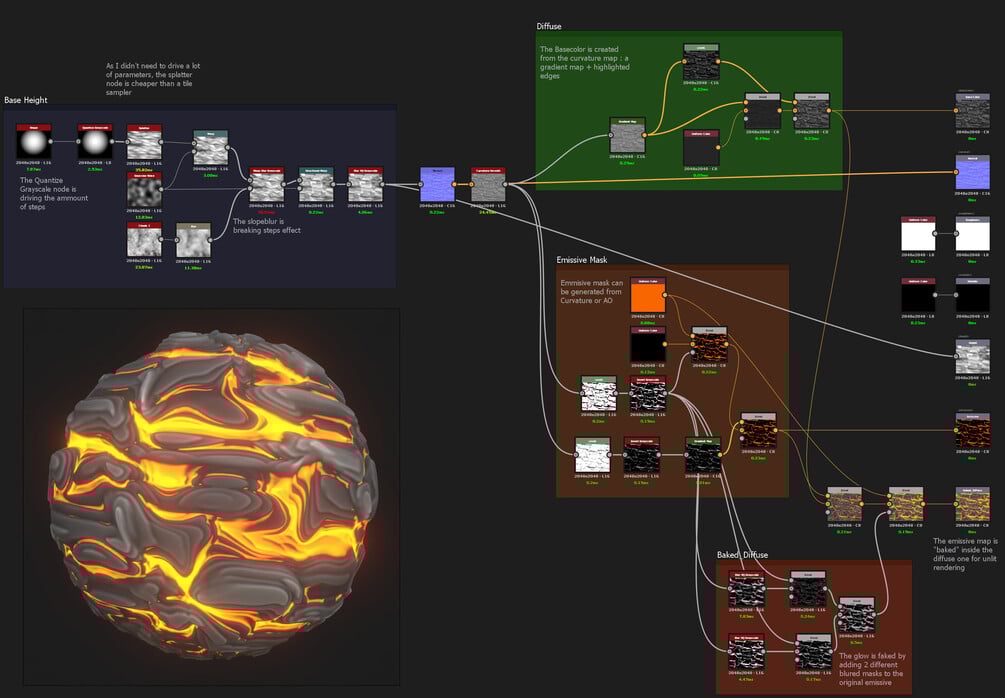Viewport: 1005px width, 698px height.
Task: Select the purple Normal node
Action: pos(437,185)
